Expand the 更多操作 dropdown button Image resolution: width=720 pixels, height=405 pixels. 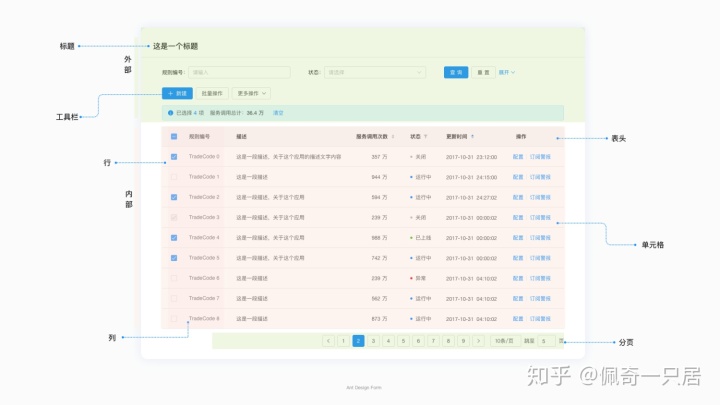click(x=251, y=93)
